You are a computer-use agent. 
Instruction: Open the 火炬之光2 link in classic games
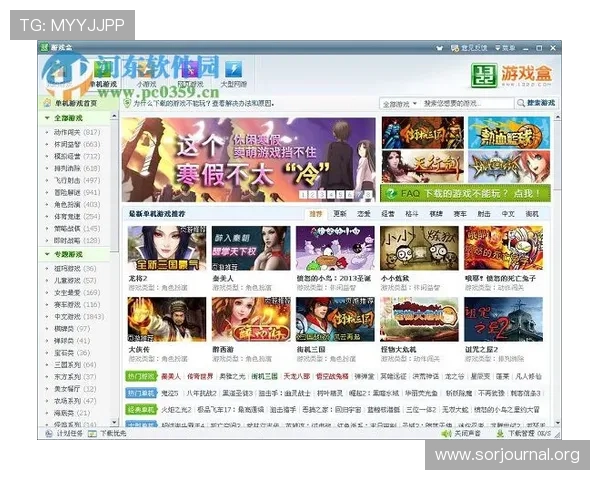(176, 410)
